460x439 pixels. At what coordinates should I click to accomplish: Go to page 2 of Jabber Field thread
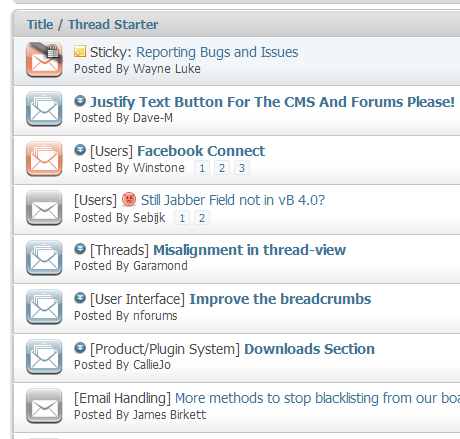(202, 218)
